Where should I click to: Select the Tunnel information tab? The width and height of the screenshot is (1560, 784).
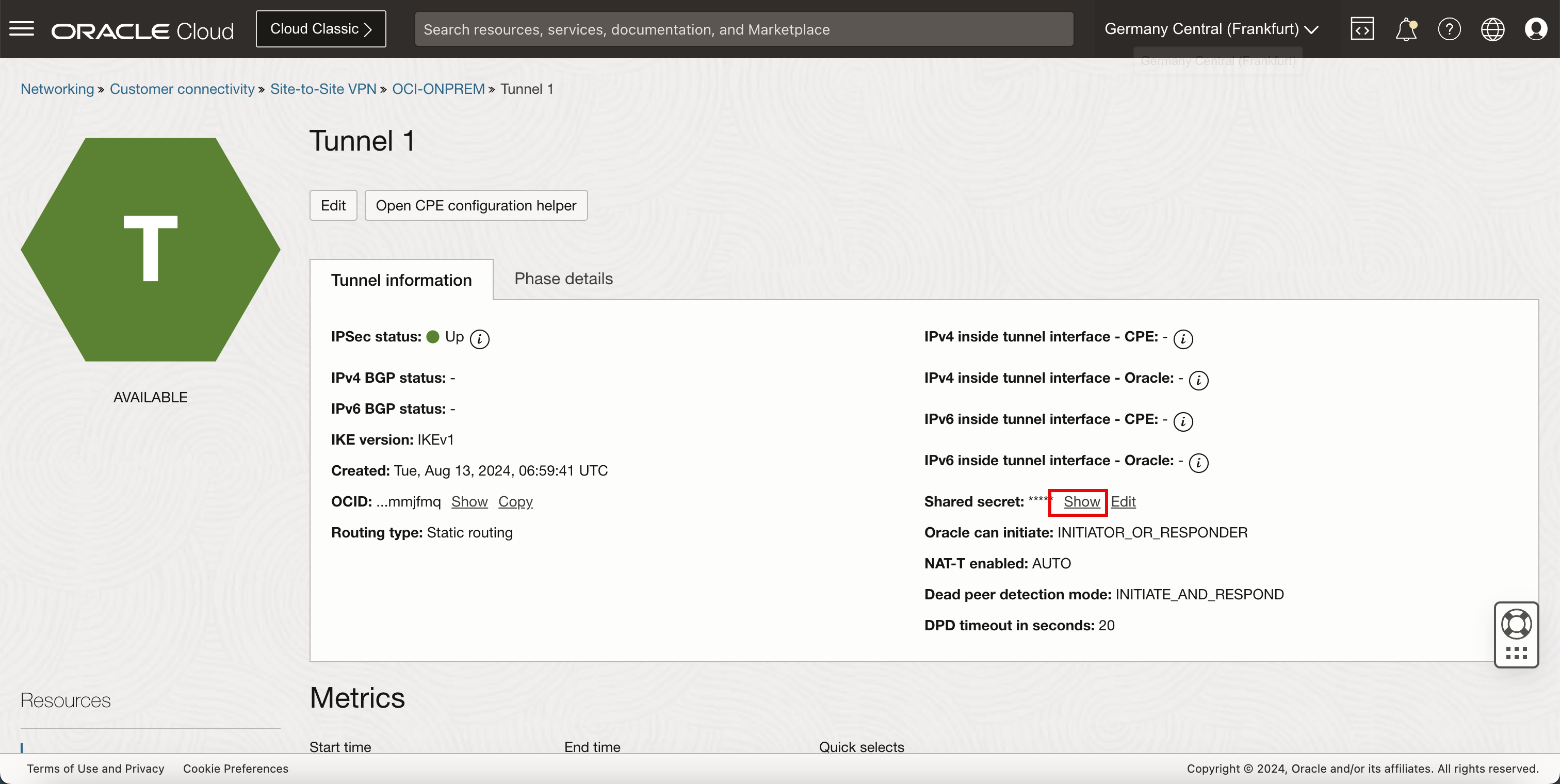(401, 280)
